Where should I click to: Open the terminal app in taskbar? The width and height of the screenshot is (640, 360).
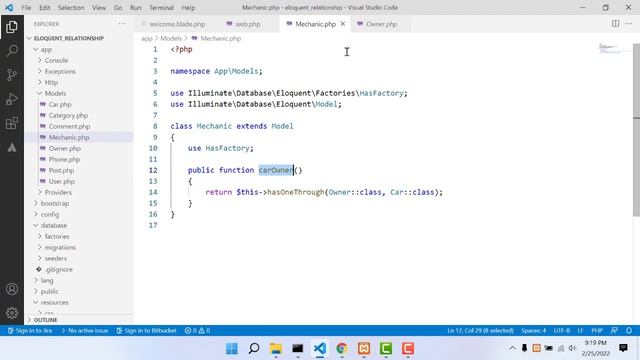tap(298, 349)
